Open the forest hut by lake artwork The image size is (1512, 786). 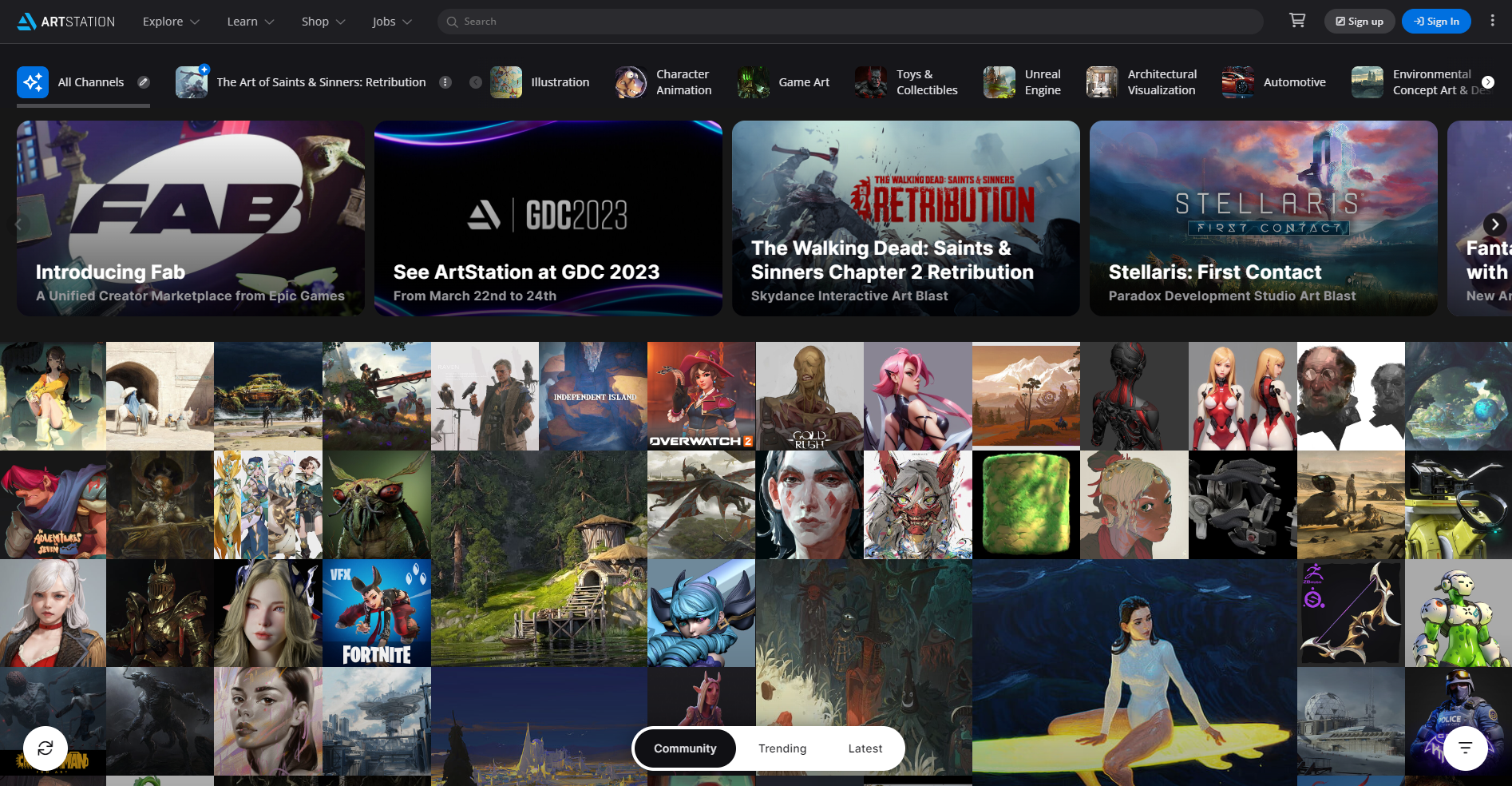point(539,558)
